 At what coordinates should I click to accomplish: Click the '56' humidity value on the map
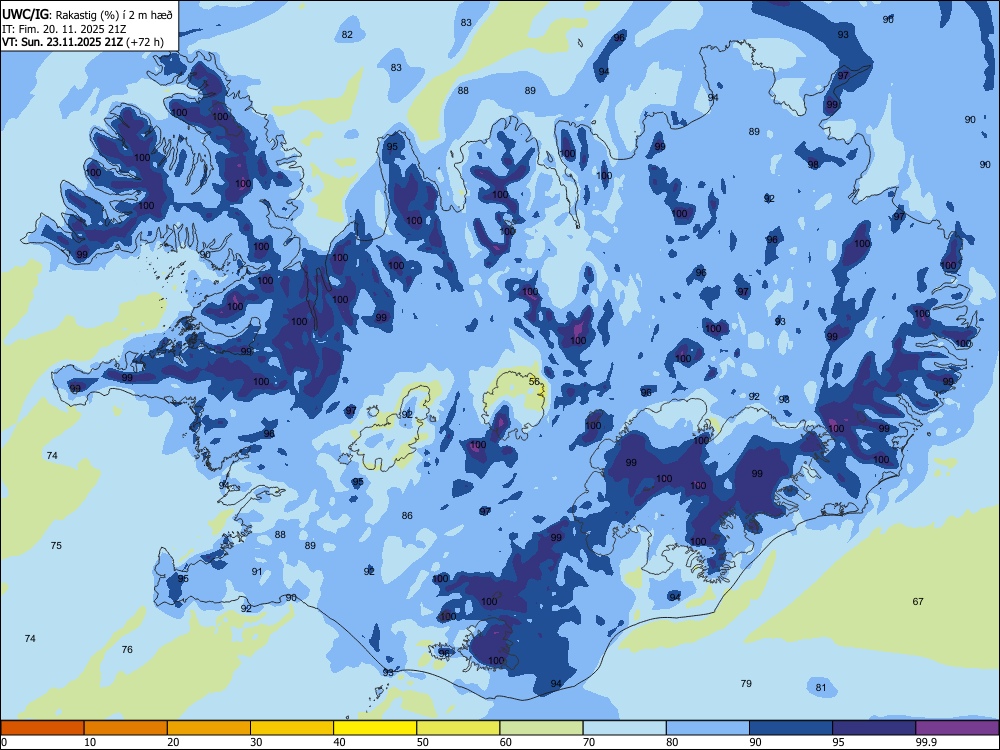point(534,381)
